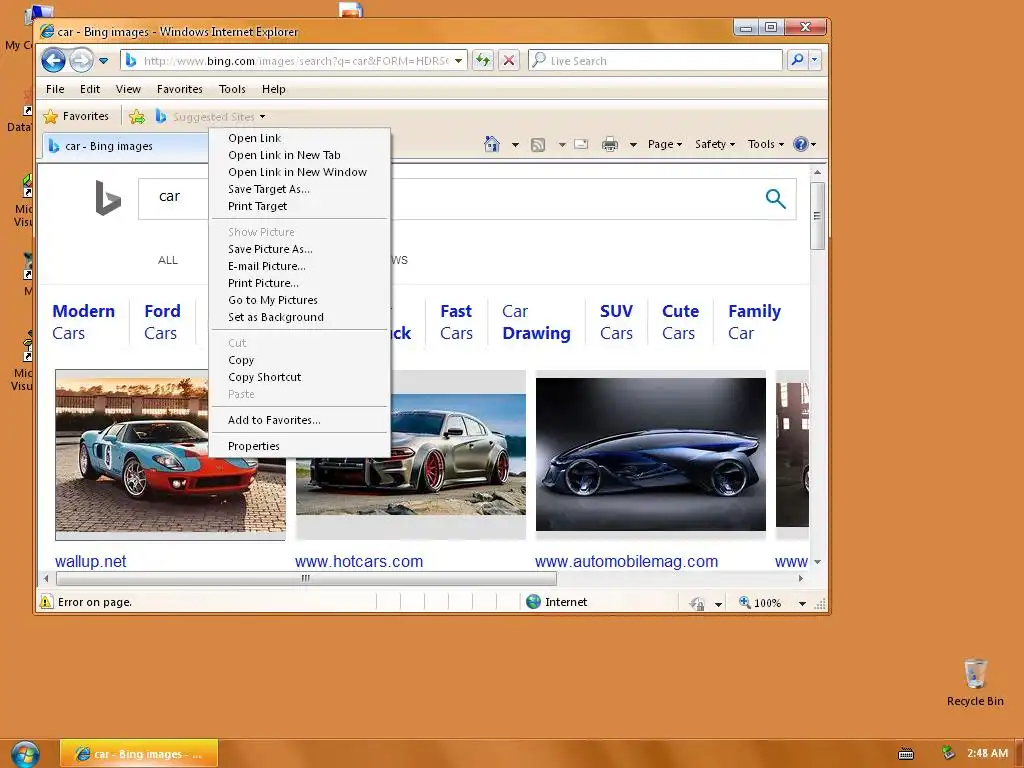Click the Bing search magnifier icon
Image resolution: width=1024 pixels, height=768 pixels.
[775, 199]
